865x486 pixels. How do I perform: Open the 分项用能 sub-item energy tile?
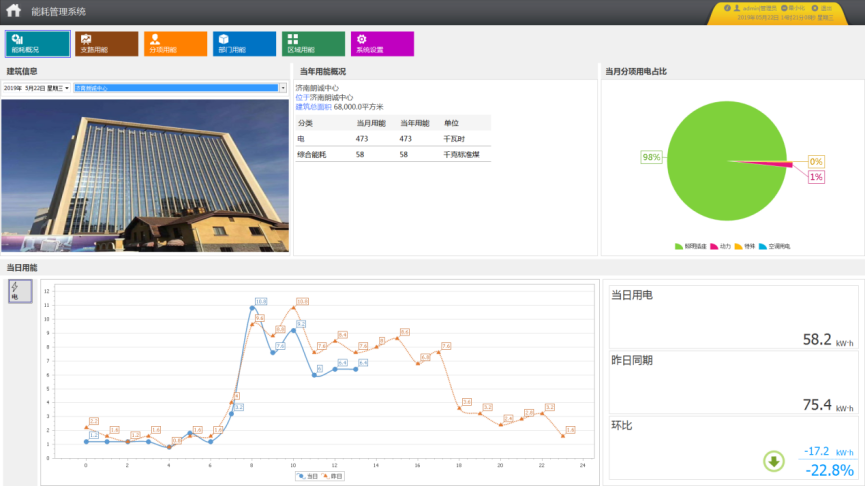pos(175,43)
